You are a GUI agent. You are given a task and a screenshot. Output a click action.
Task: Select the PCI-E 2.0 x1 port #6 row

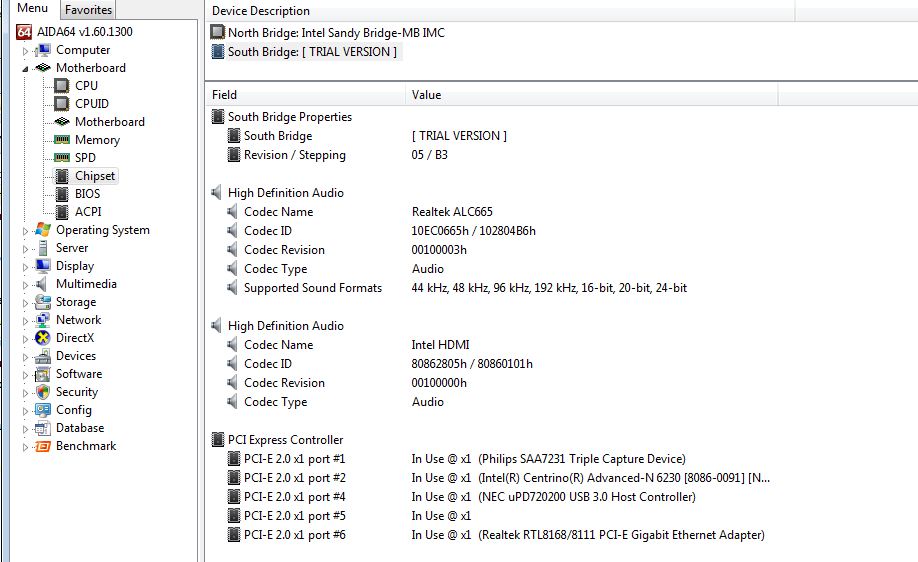(496, 534)
